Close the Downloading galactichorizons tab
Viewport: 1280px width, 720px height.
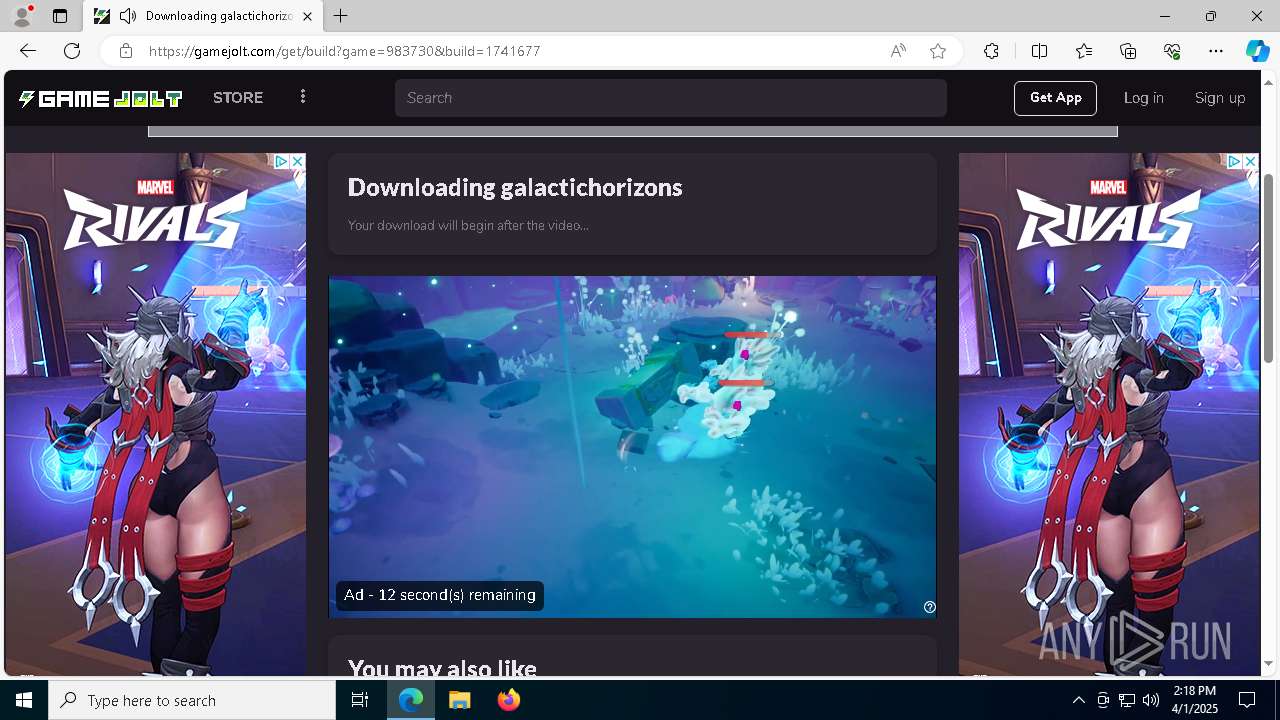click(x=307, y=16)
